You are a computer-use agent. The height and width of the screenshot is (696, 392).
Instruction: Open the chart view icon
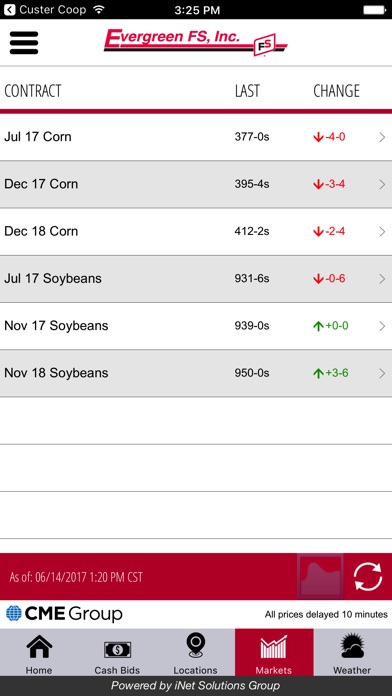(x=320, y=577)
